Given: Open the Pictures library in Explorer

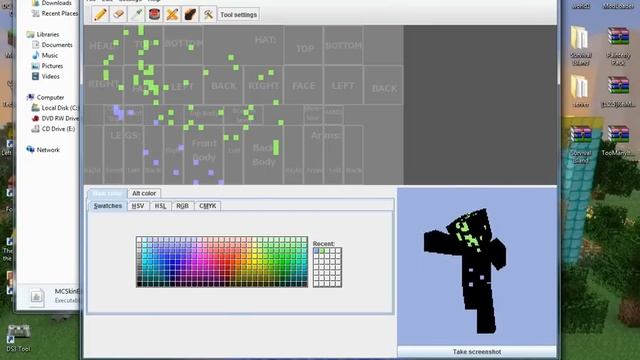Looking at the screenshot, I should pos(47,66).
